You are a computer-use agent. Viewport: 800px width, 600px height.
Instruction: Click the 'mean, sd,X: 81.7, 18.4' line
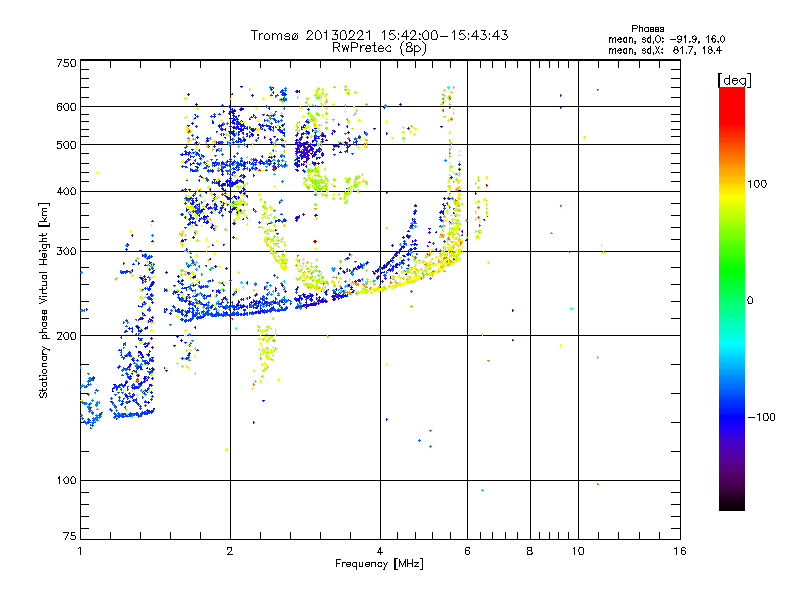coord(665,50)
